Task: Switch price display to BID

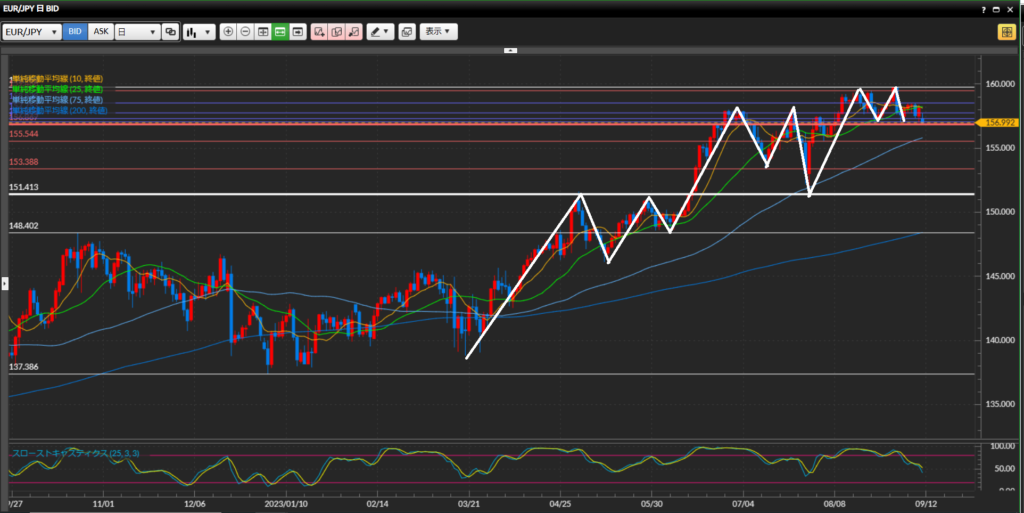Action: click(x=76, y=32)
